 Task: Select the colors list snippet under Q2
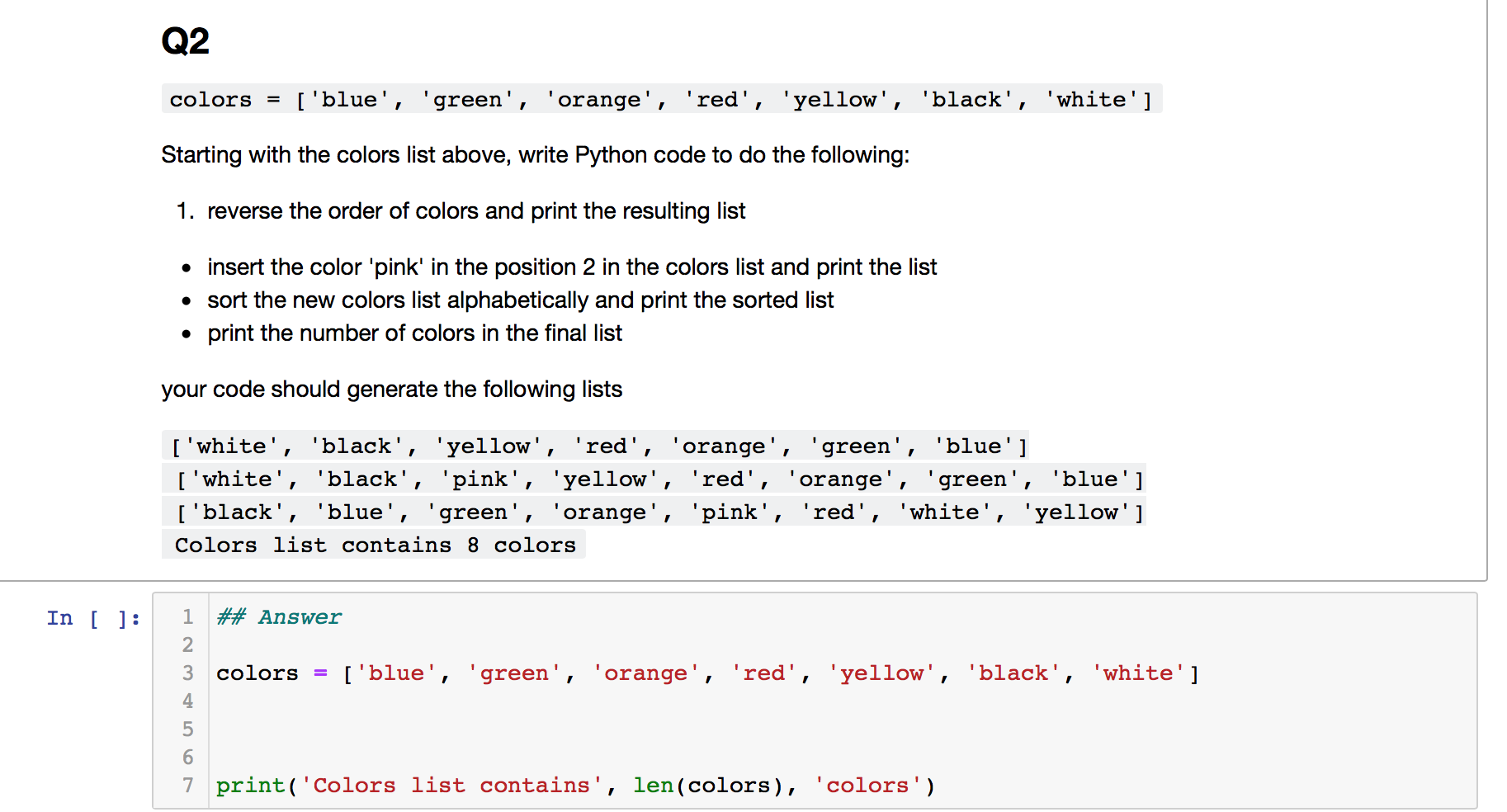point(660,99)
